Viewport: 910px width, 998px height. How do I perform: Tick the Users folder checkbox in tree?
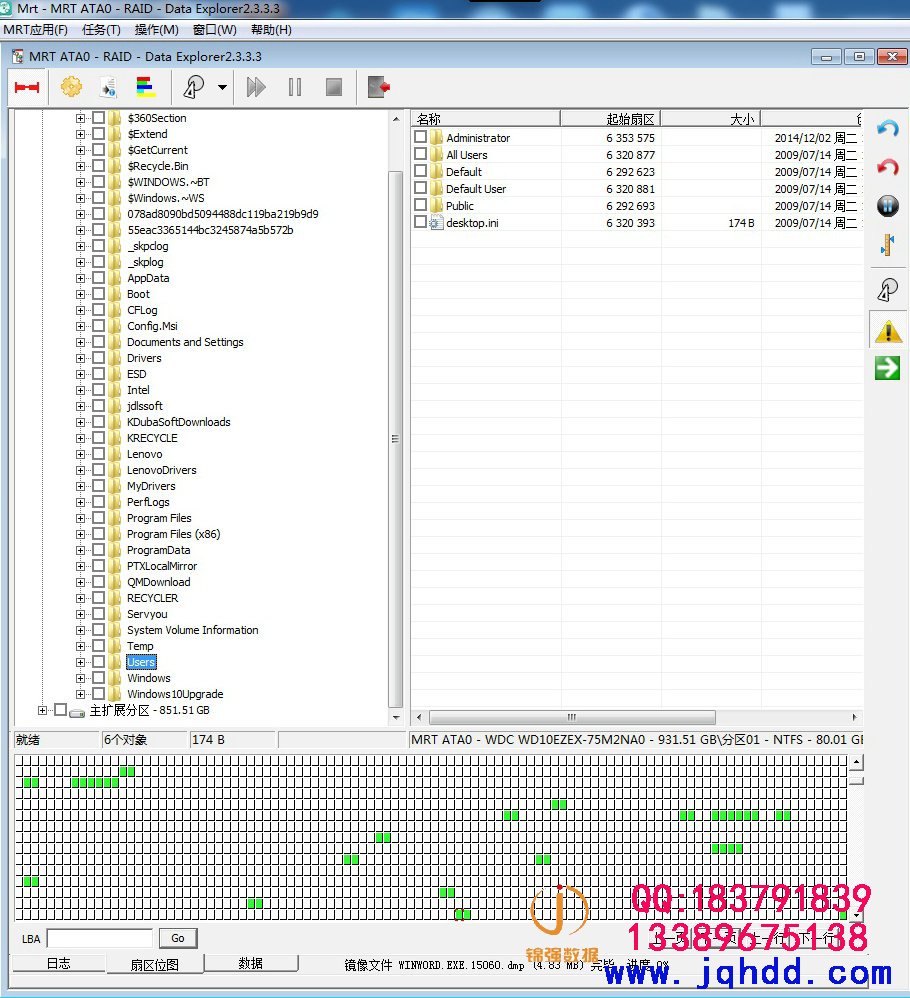[99, 662]
